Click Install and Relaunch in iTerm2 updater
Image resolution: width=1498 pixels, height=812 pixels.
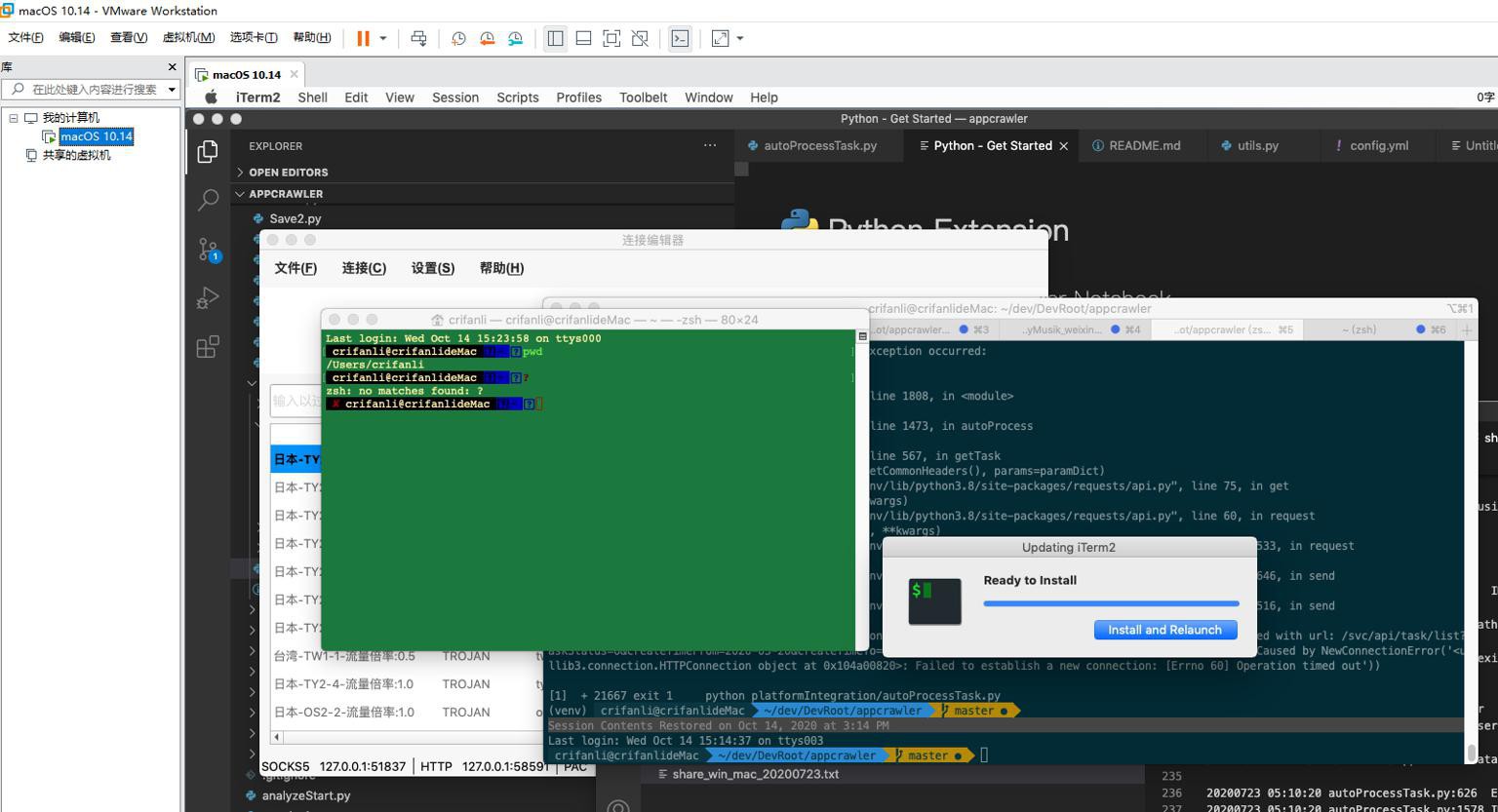(1165, 630)
